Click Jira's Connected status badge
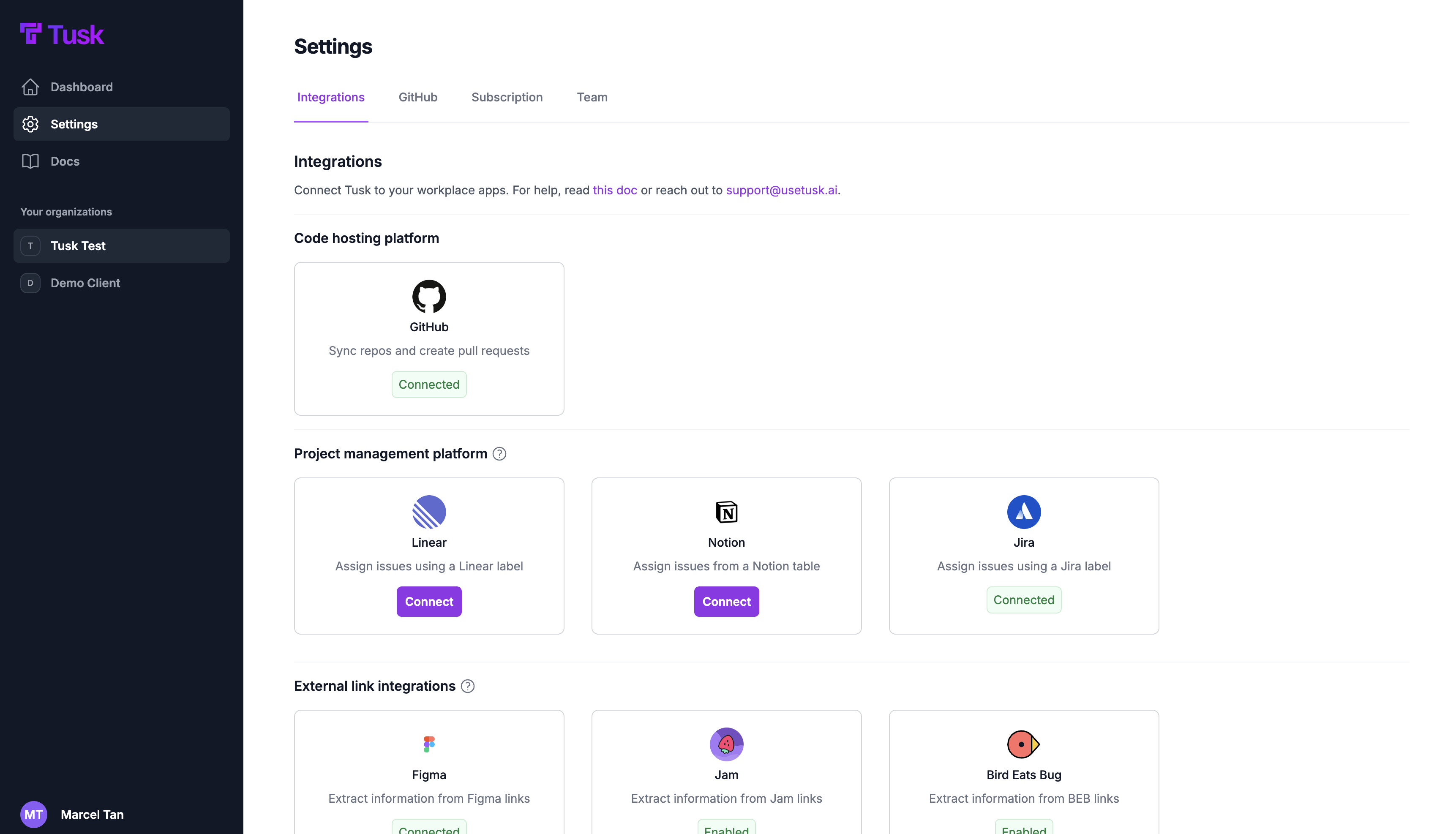 point(1024,600)
